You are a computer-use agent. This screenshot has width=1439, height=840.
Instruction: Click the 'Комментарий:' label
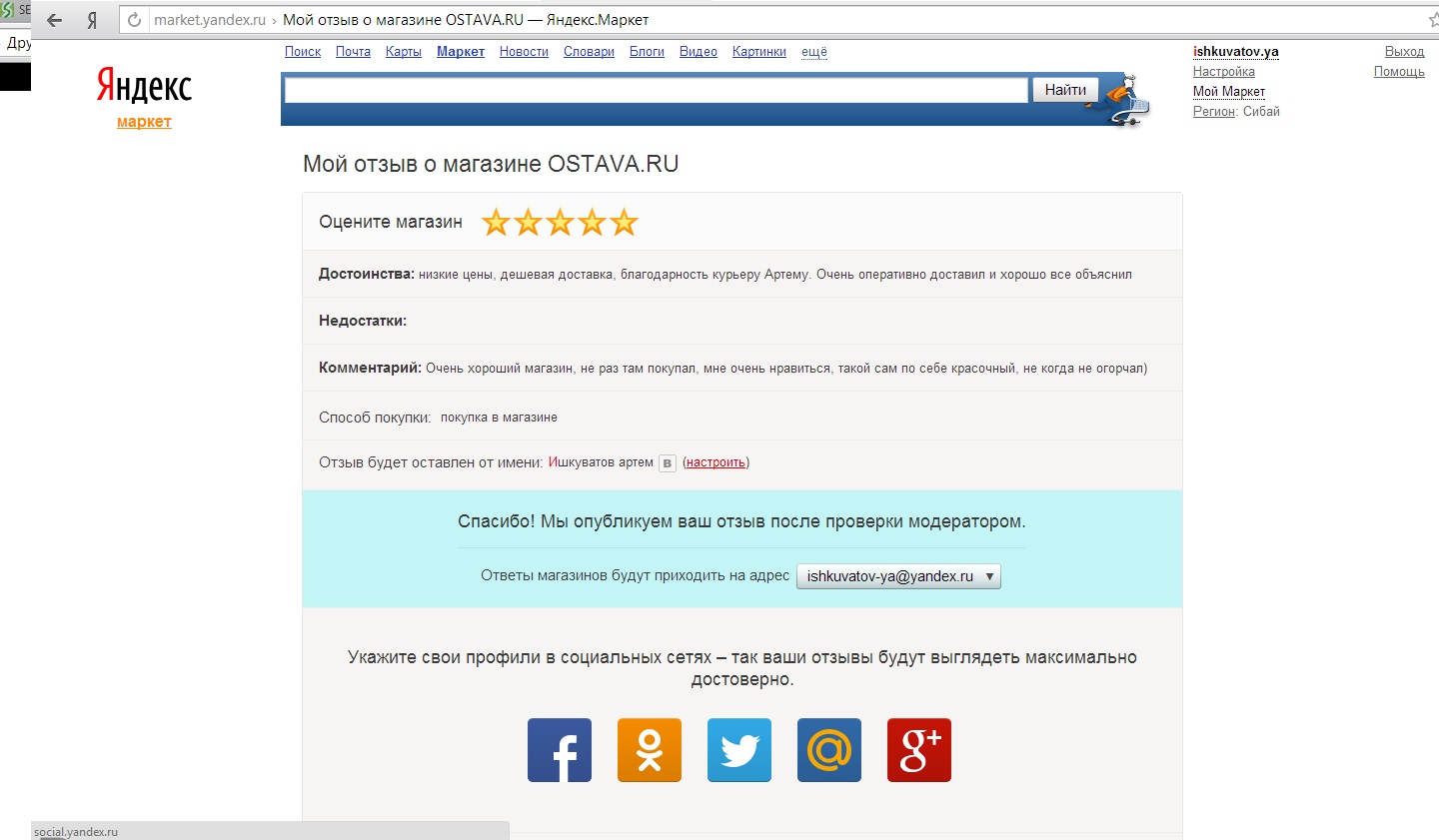point(370,368)
